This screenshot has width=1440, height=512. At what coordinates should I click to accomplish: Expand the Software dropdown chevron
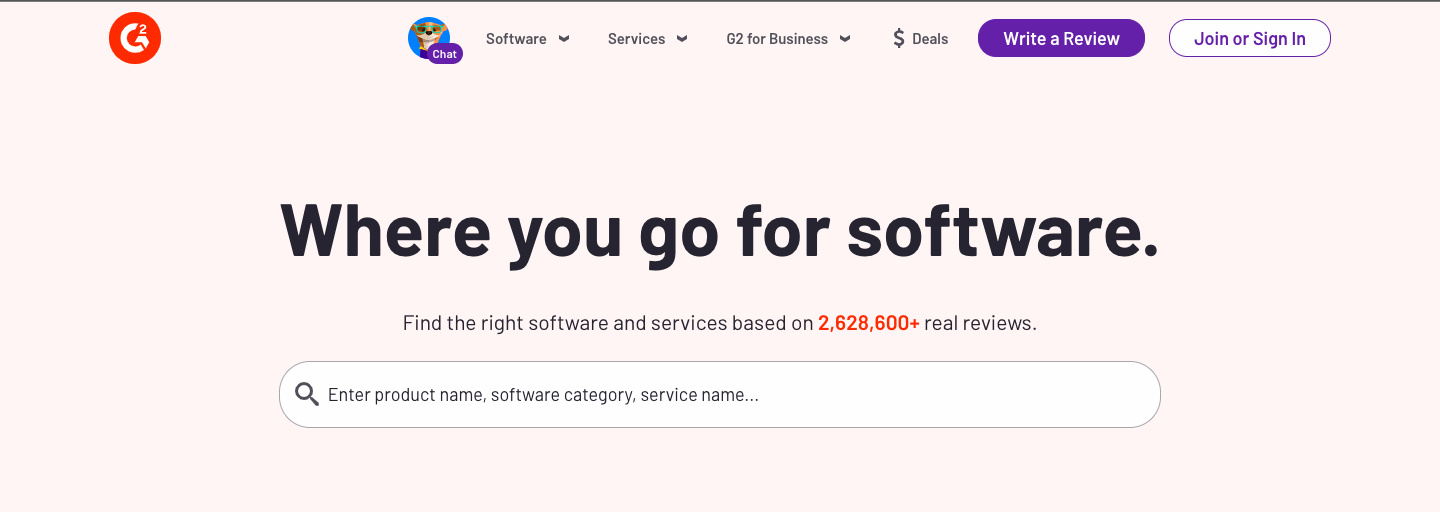[x=564, y=39]
